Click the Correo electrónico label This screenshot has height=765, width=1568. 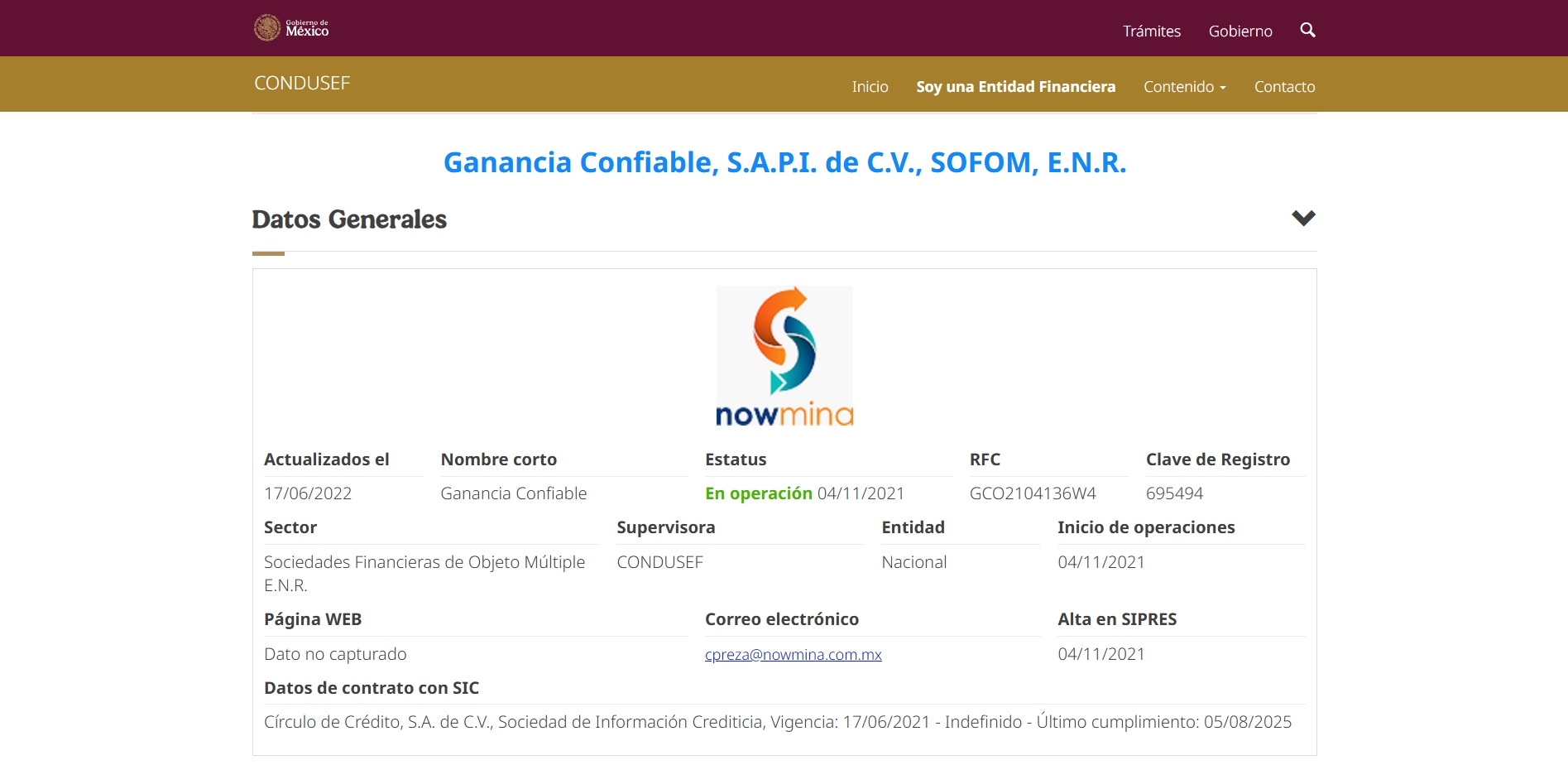pyautogui.click(x=782, y=619)
